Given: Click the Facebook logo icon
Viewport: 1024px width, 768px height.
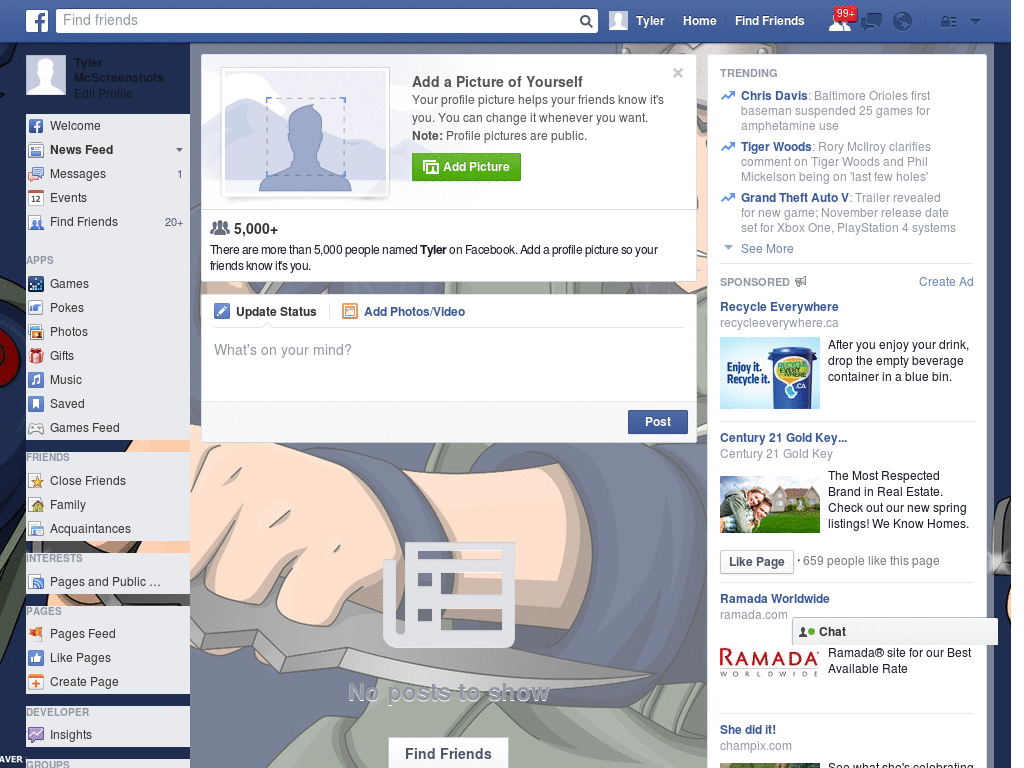Looking at the screenshot, I should 37,21.
